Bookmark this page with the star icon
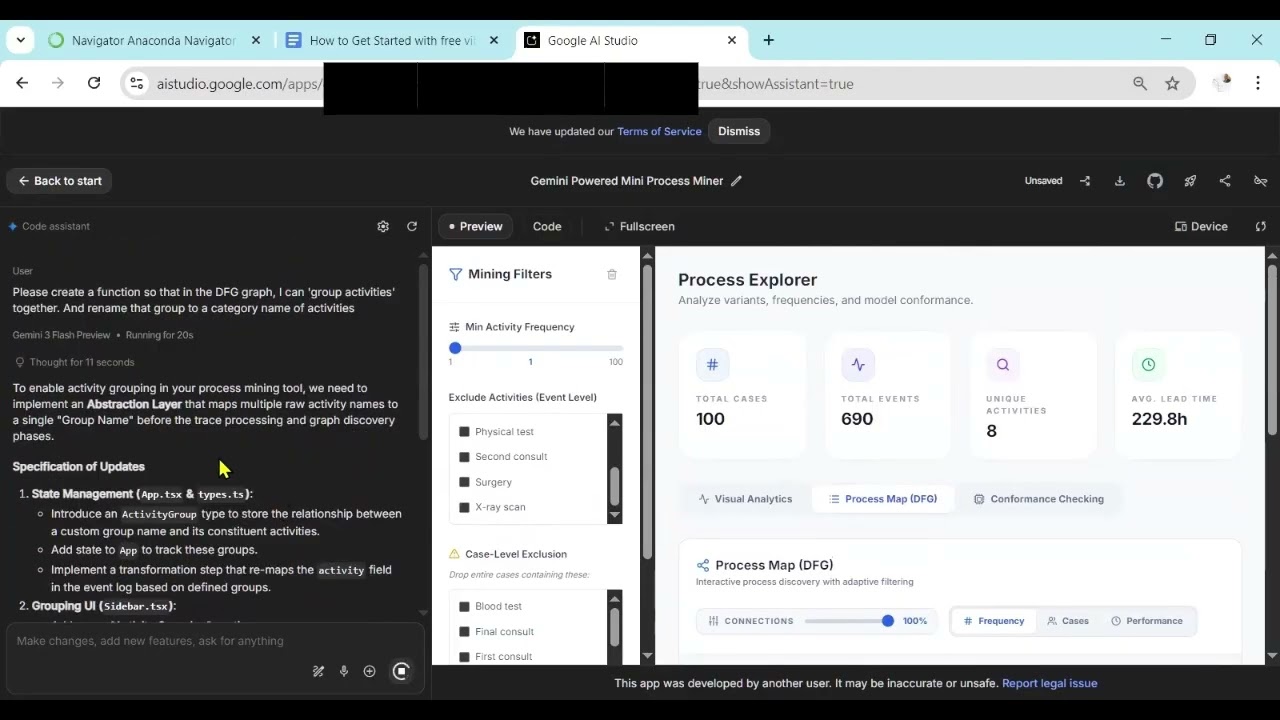The image size is (1280, 720). click(x=1172, y=84)
